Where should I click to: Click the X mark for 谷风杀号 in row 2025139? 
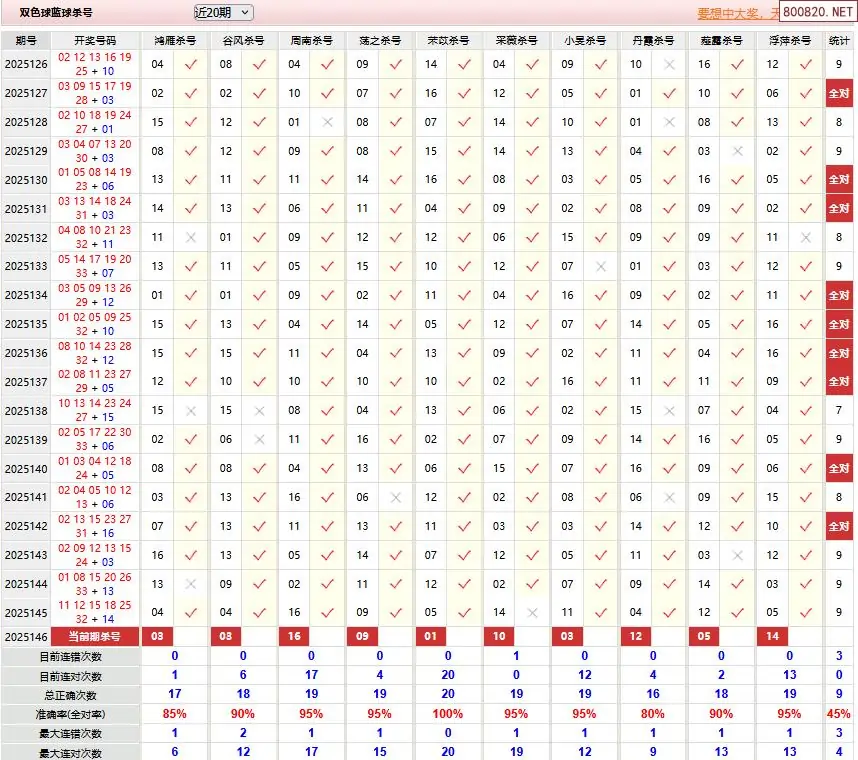click(x=260, y=440)
